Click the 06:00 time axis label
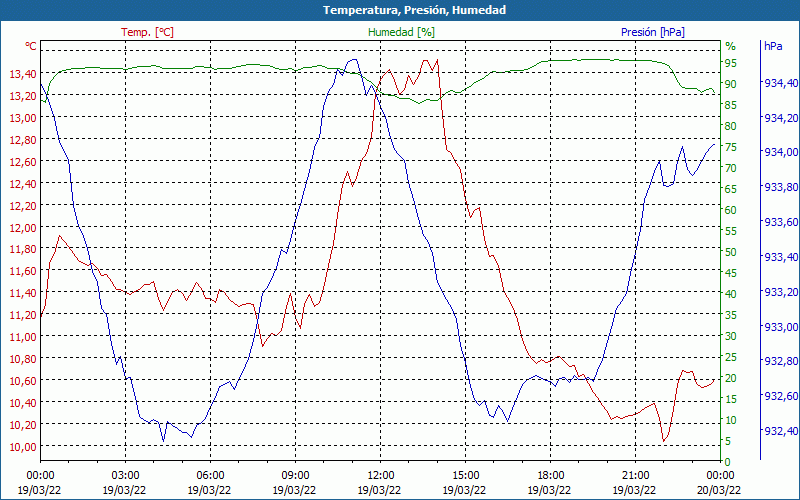The width and height of the screenshot is (800, 500). click(210, 476)
